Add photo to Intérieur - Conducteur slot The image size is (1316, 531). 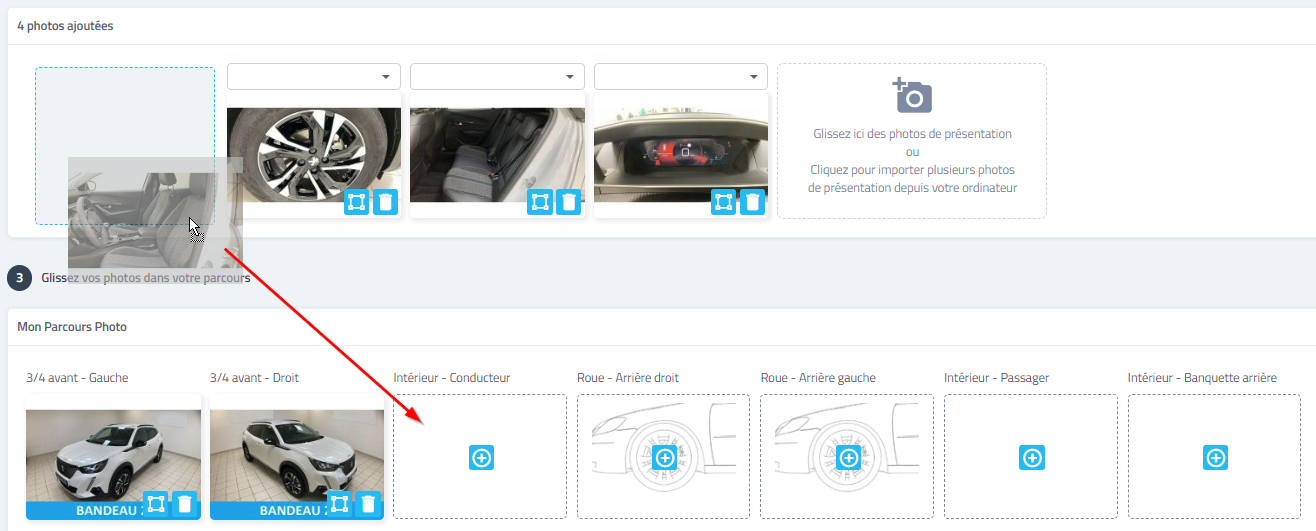tap(481, 458)
